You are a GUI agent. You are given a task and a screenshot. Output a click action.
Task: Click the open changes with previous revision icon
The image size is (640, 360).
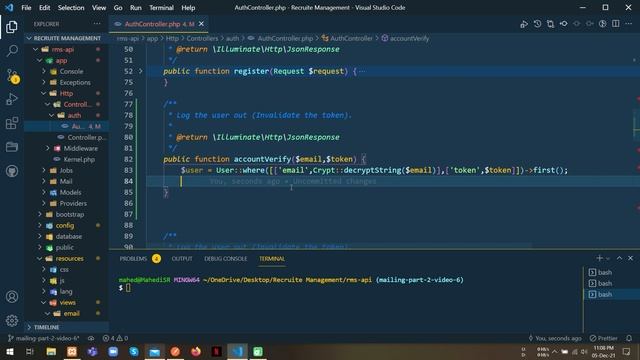coord(563,24)
